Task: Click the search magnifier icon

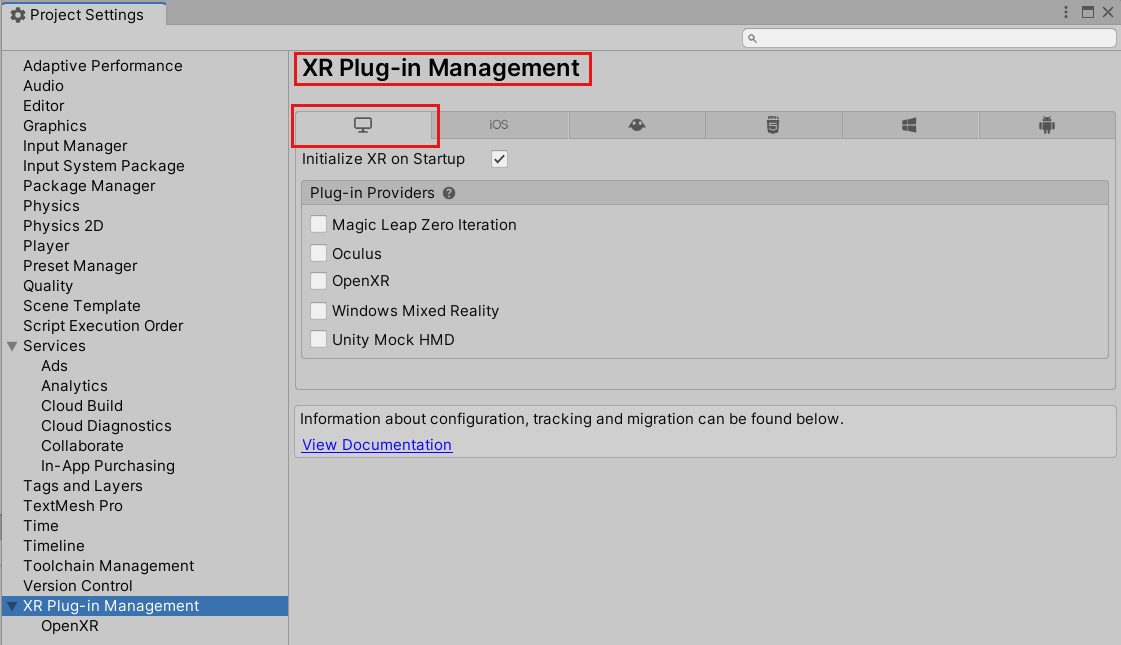Action: coord(752,37)
